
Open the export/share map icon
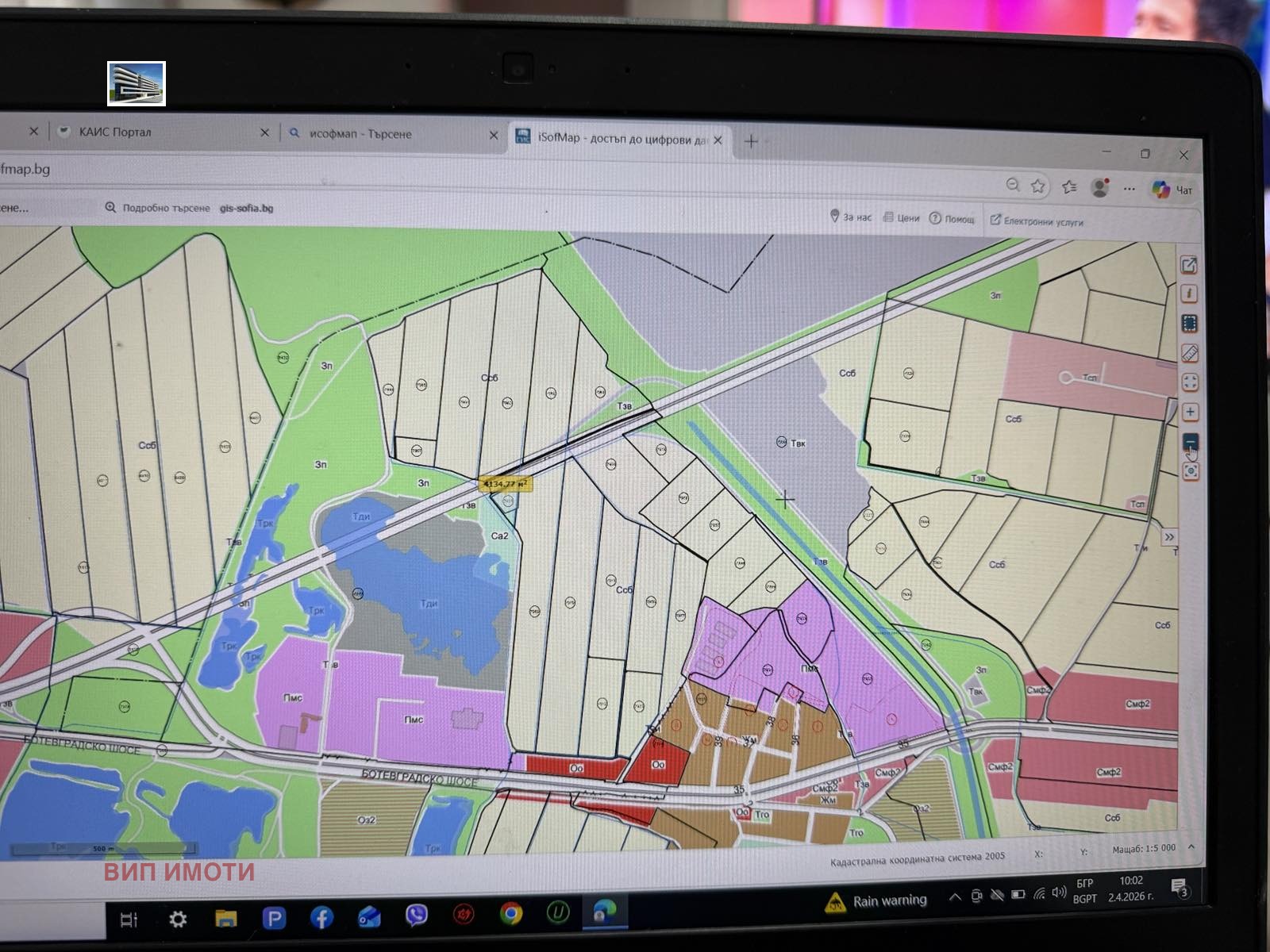tap(1188, 265)
